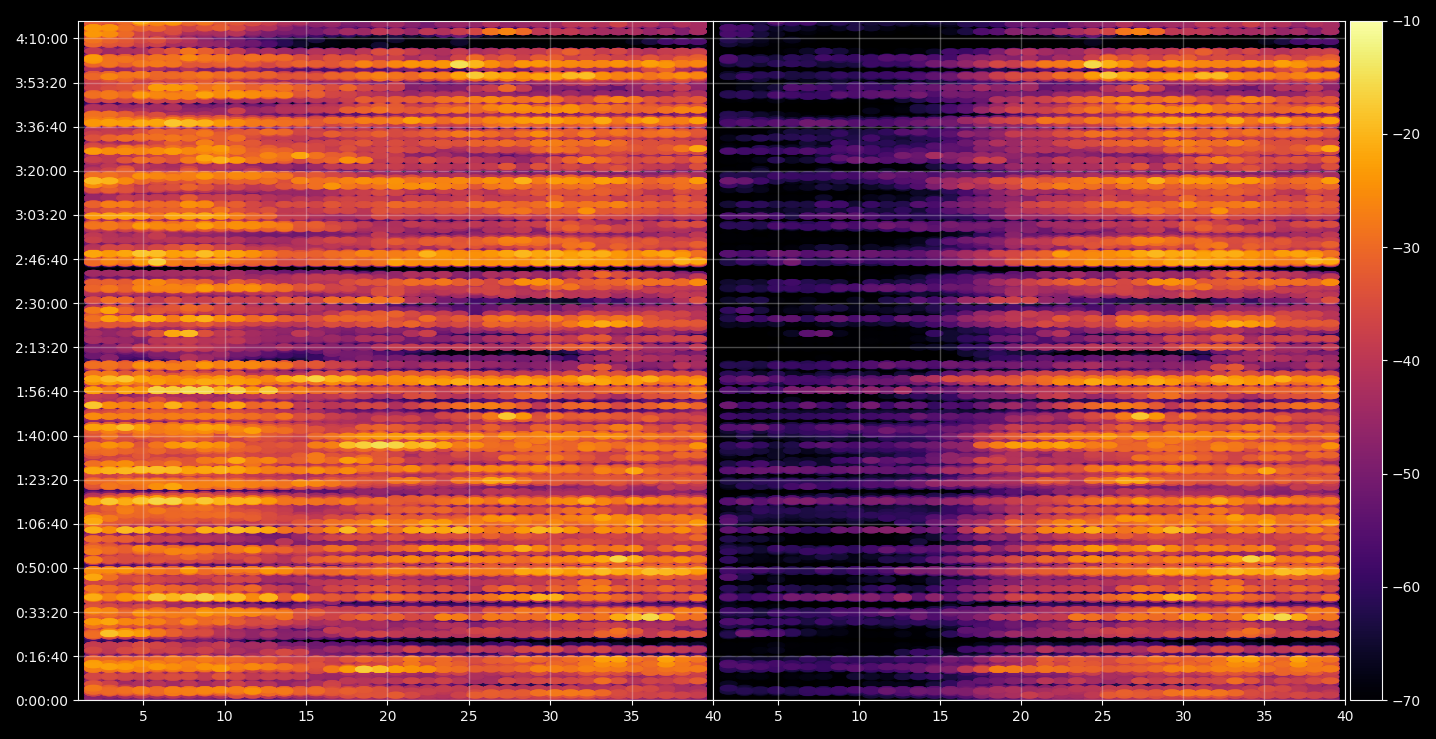Select the 1:23:20 y-axis label
This screenshot has width=1436, height=739.
pos(42,479)
